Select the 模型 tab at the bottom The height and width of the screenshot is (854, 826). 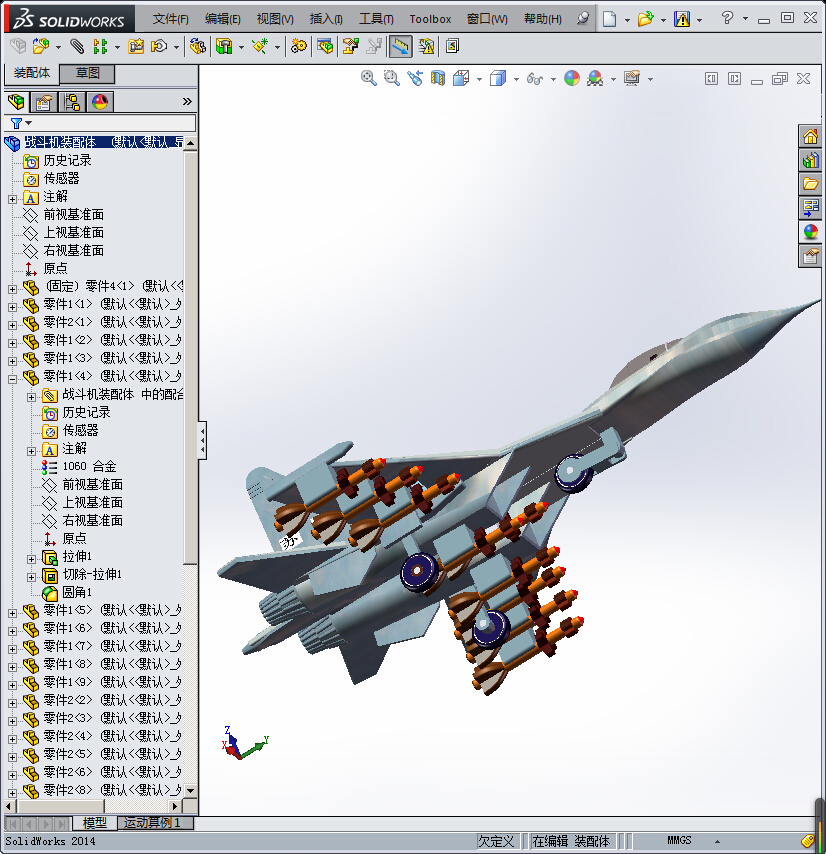tap(94, 822)
